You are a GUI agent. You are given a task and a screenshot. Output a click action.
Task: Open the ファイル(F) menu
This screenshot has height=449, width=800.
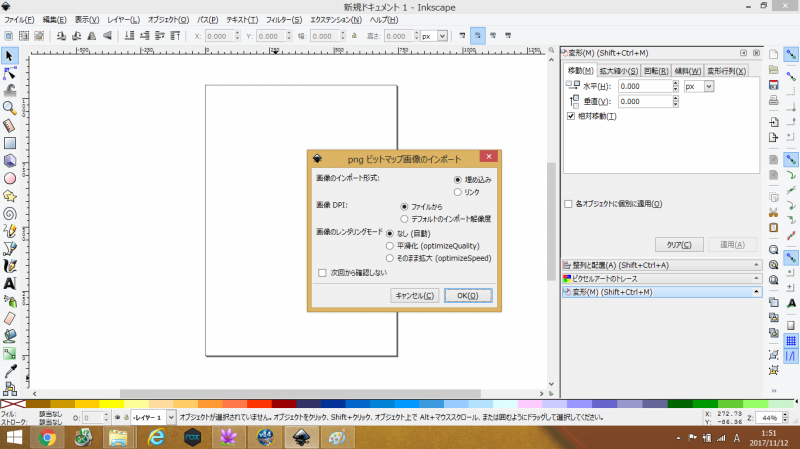click(19, 20)
